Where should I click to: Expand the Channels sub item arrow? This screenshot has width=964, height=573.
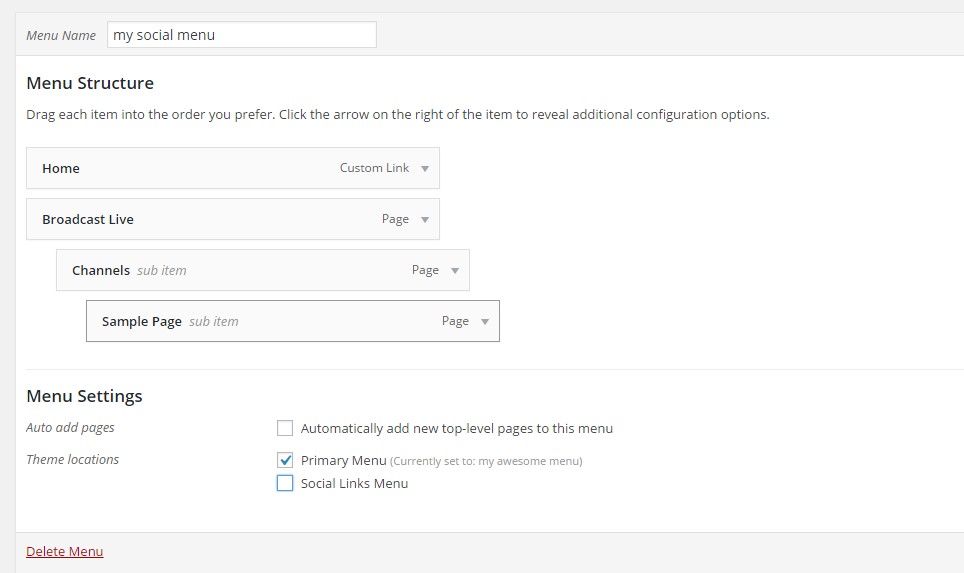click(455, 271)
